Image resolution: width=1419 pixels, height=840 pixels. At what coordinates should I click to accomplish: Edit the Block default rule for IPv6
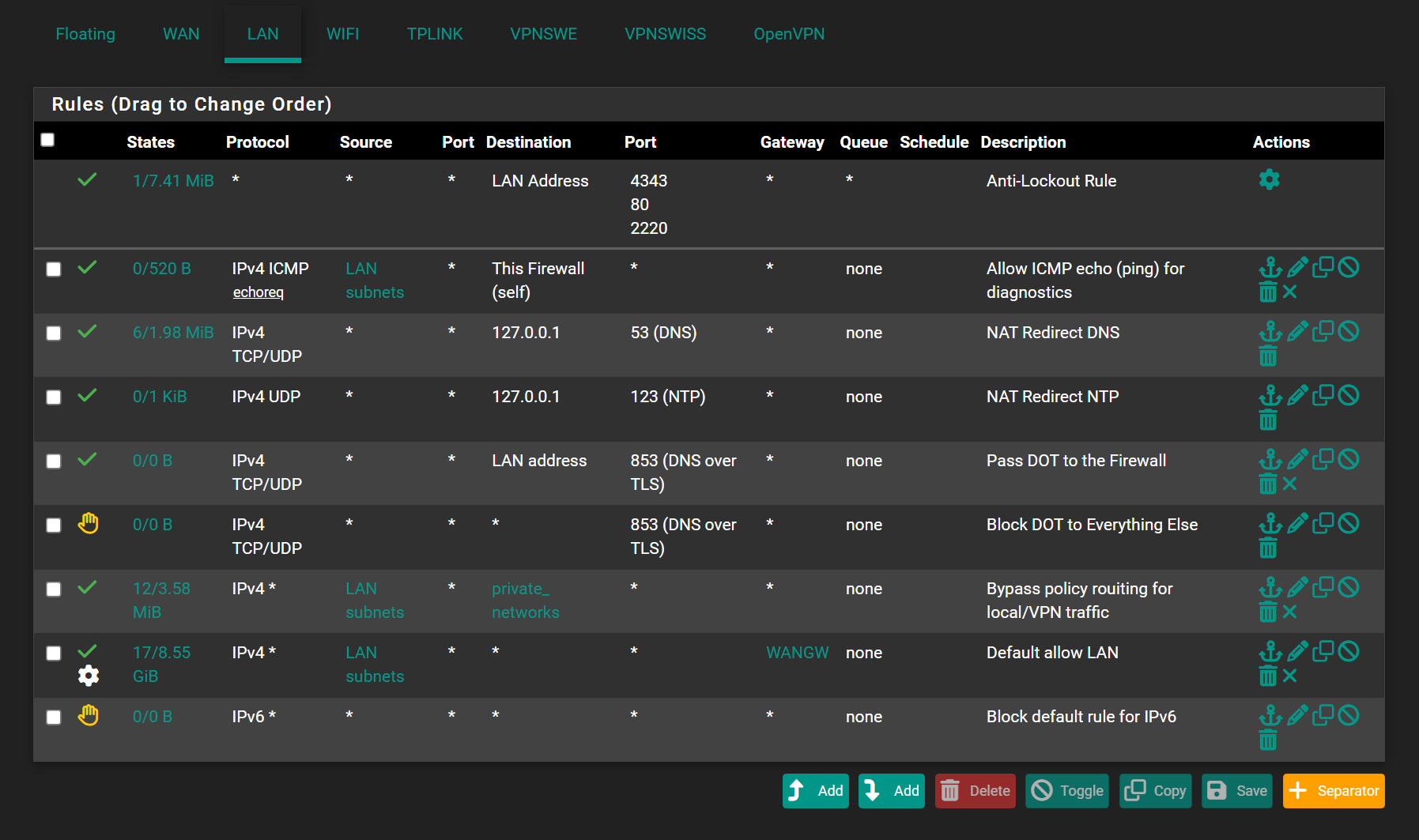click(1297, 715)
